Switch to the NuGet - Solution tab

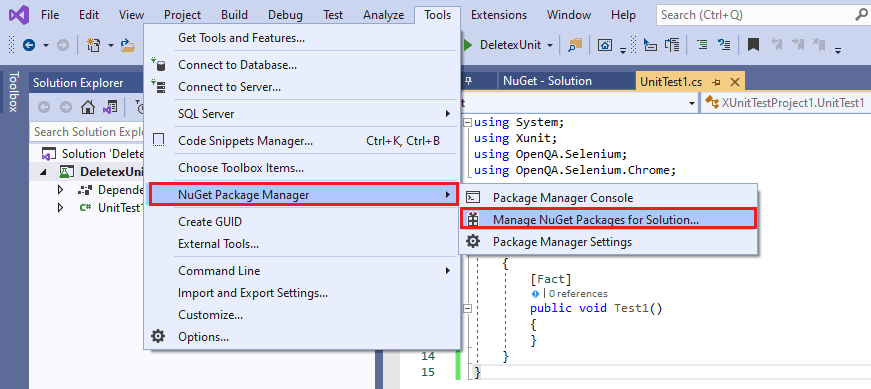click(547, 81)
